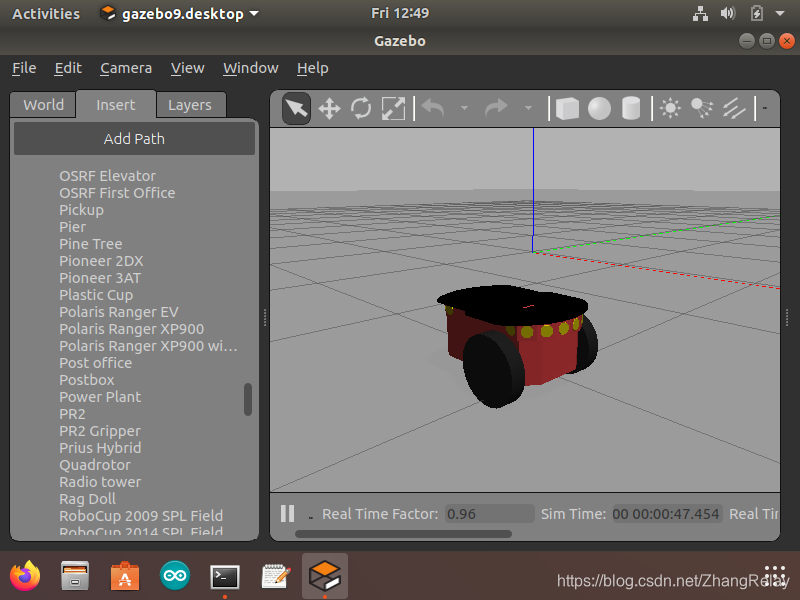Click the Real Time Factor value field

click(x=490, y=514)
